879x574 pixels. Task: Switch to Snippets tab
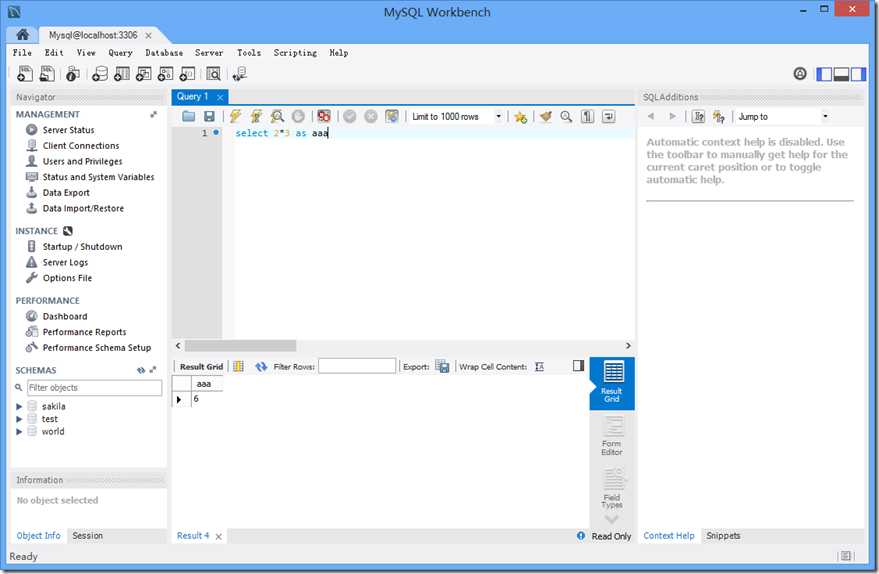(723, 535)
